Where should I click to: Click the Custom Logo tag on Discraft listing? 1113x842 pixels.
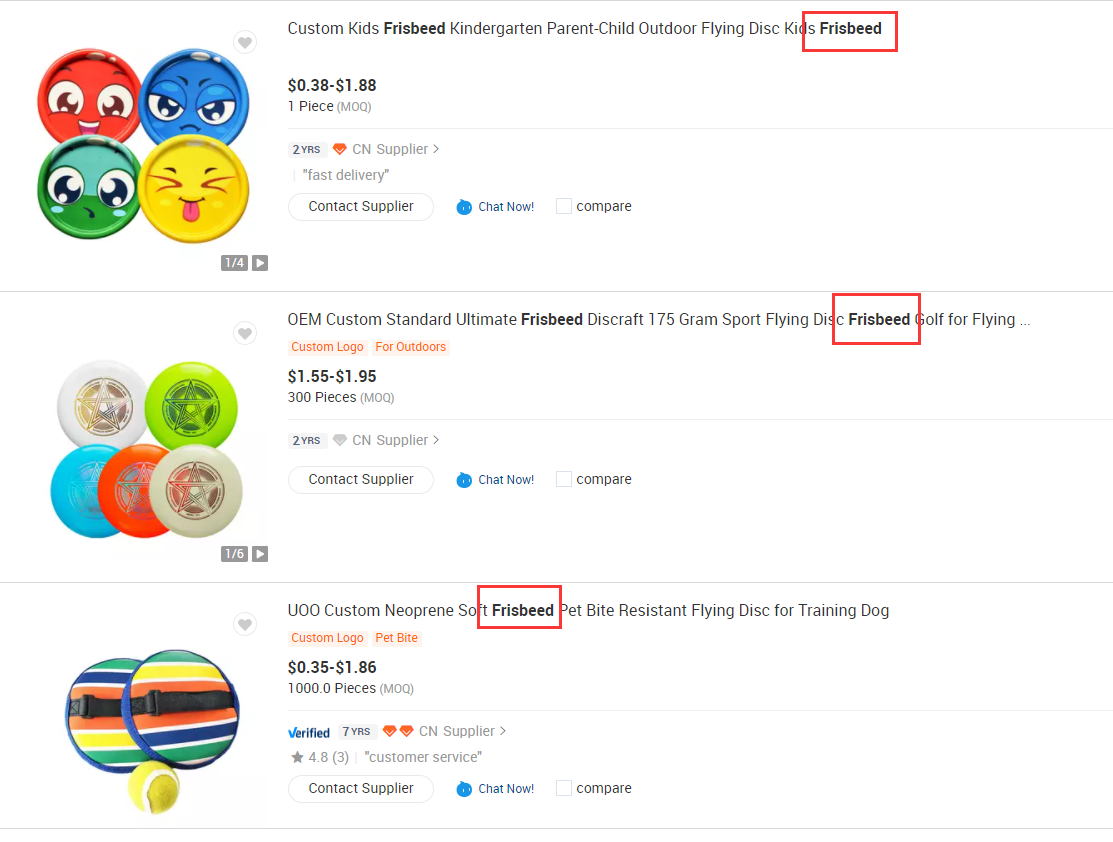tap(327, 347)
